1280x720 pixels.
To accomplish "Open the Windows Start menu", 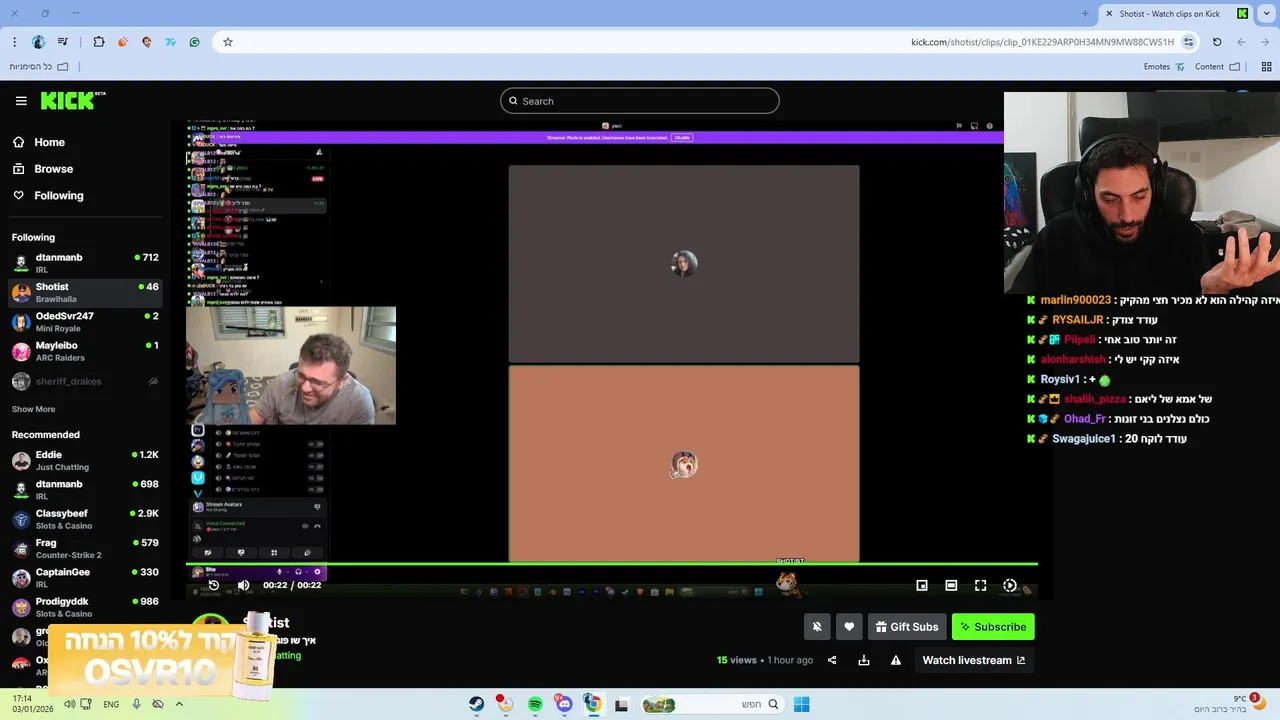I will coord(801,705).
